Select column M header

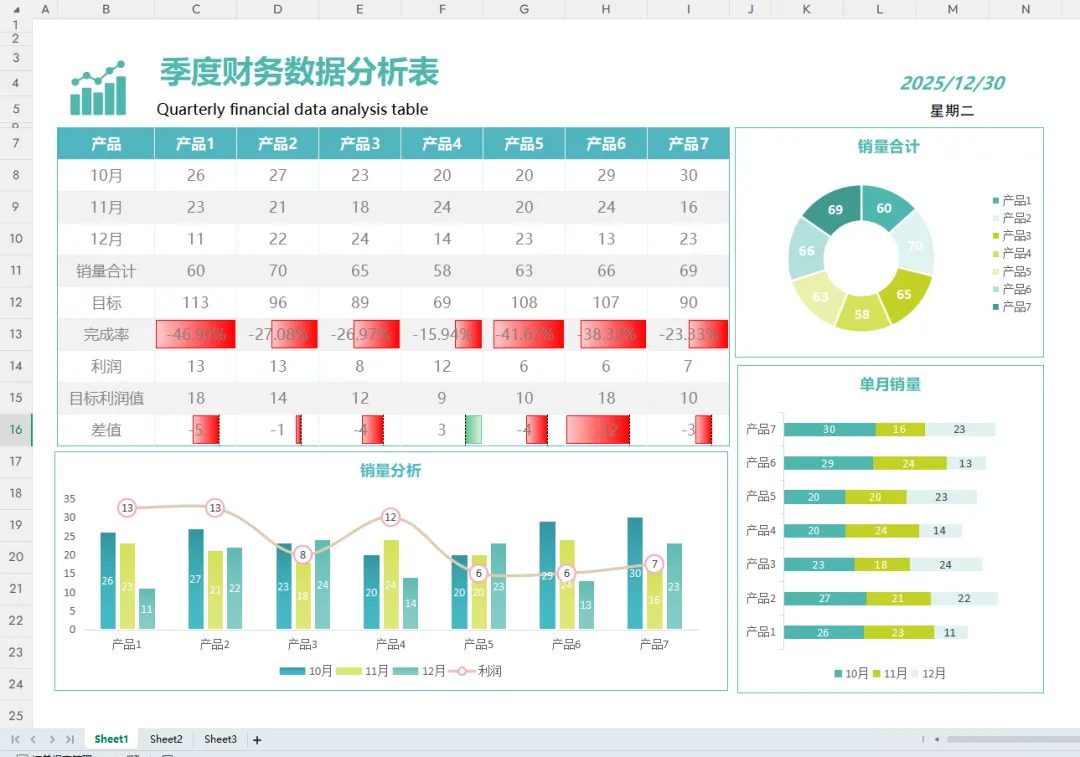pos(953,9)
